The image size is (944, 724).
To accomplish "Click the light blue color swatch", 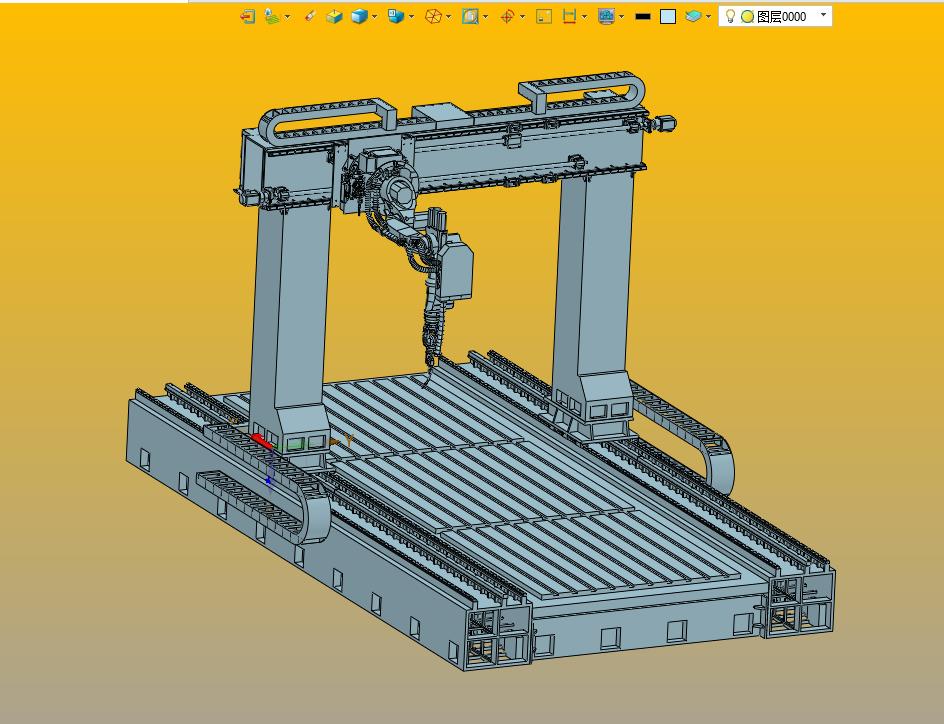I will click(x=668, y=17).
